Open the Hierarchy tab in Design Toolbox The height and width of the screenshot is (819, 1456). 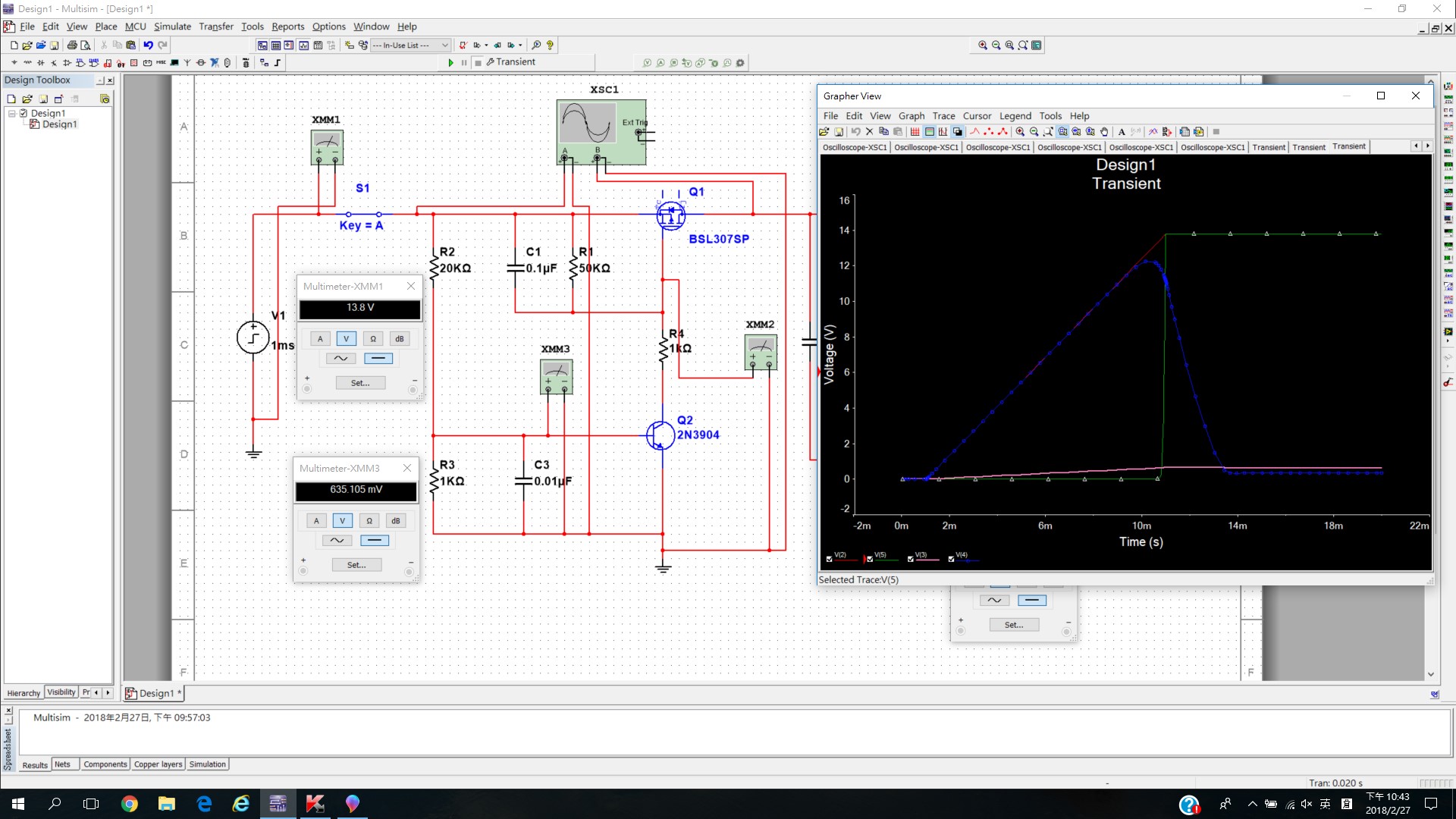24,693
